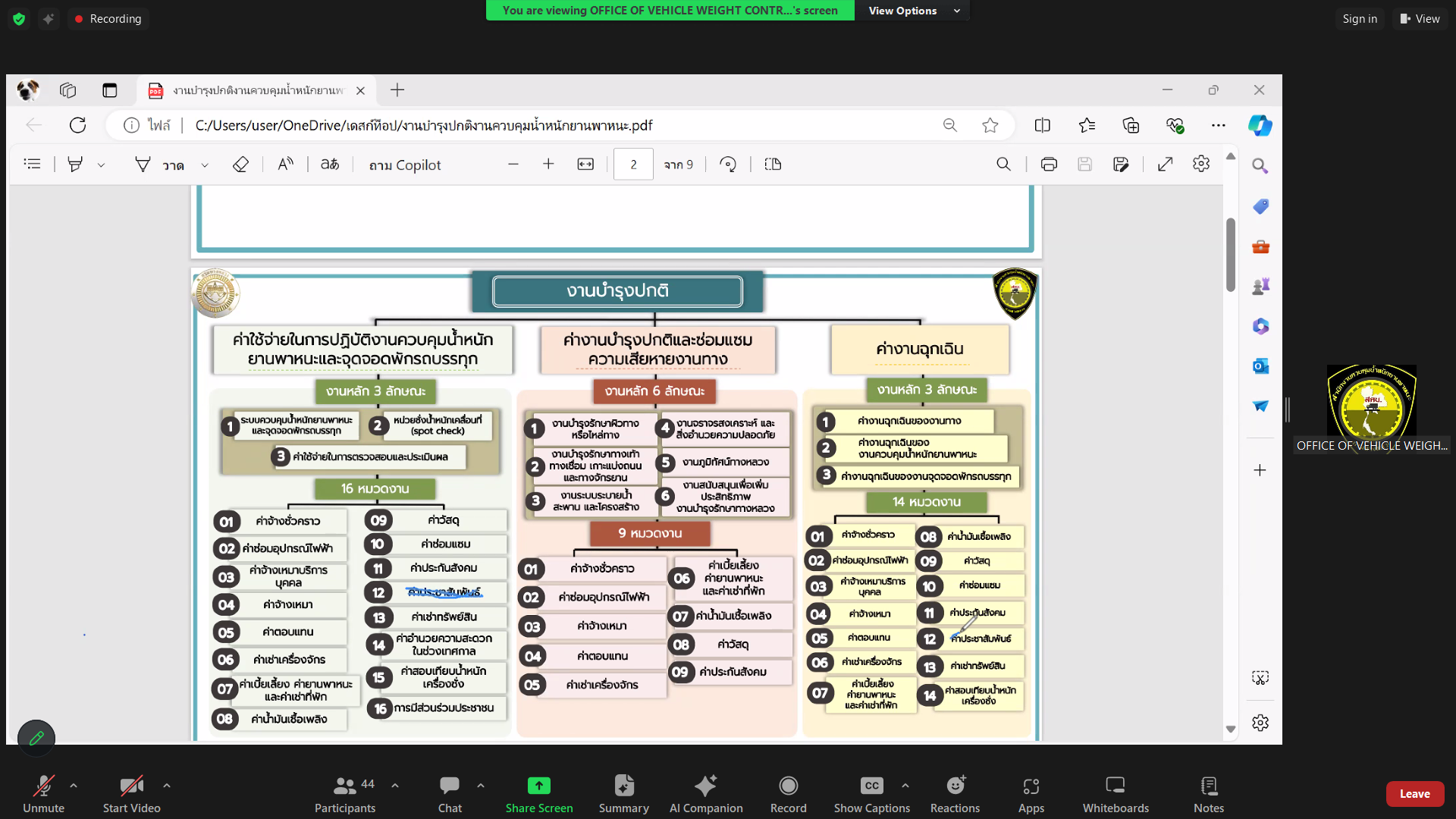Image resolution: width=1456 pixels, height=819 pixels.
Task: Click zoom in plus icon
Action: (x=548, y=165)
